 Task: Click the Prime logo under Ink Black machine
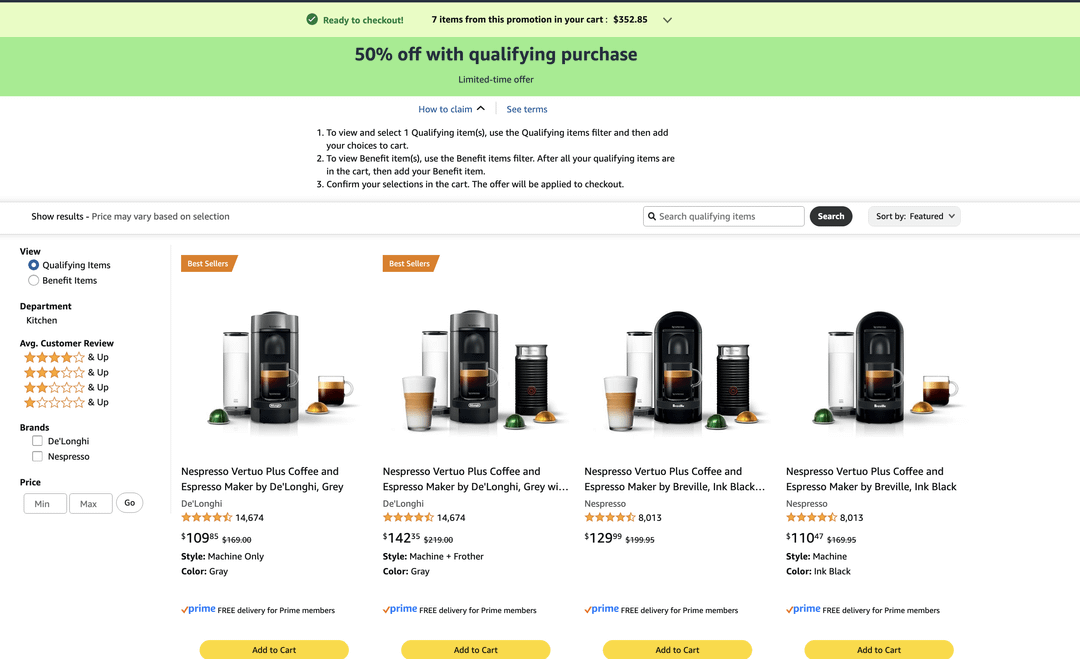(803, 609)
